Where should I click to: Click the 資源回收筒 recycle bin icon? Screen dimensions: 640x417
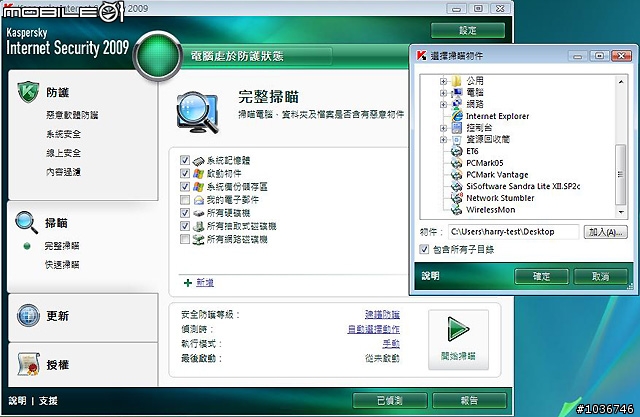[456, 140]
